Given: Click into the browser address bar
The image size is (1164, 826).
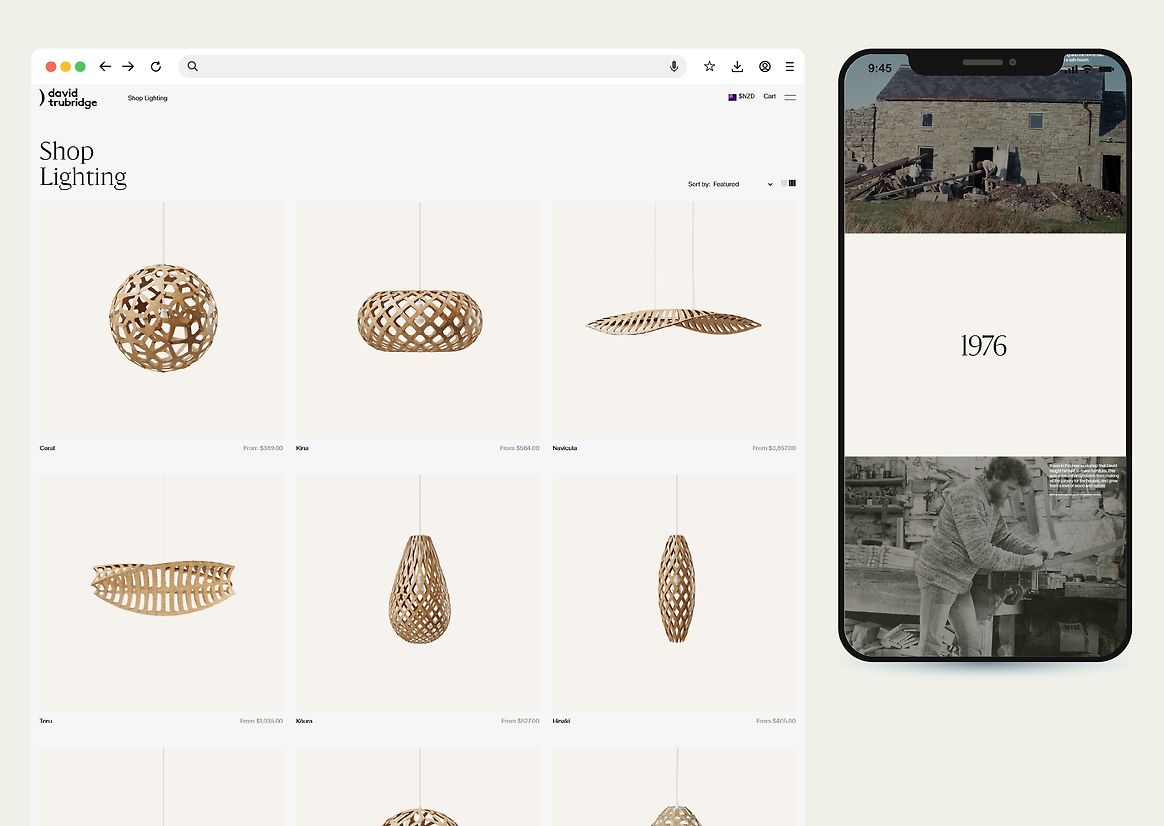Looking at the screenshot, I should pos(432,66).
